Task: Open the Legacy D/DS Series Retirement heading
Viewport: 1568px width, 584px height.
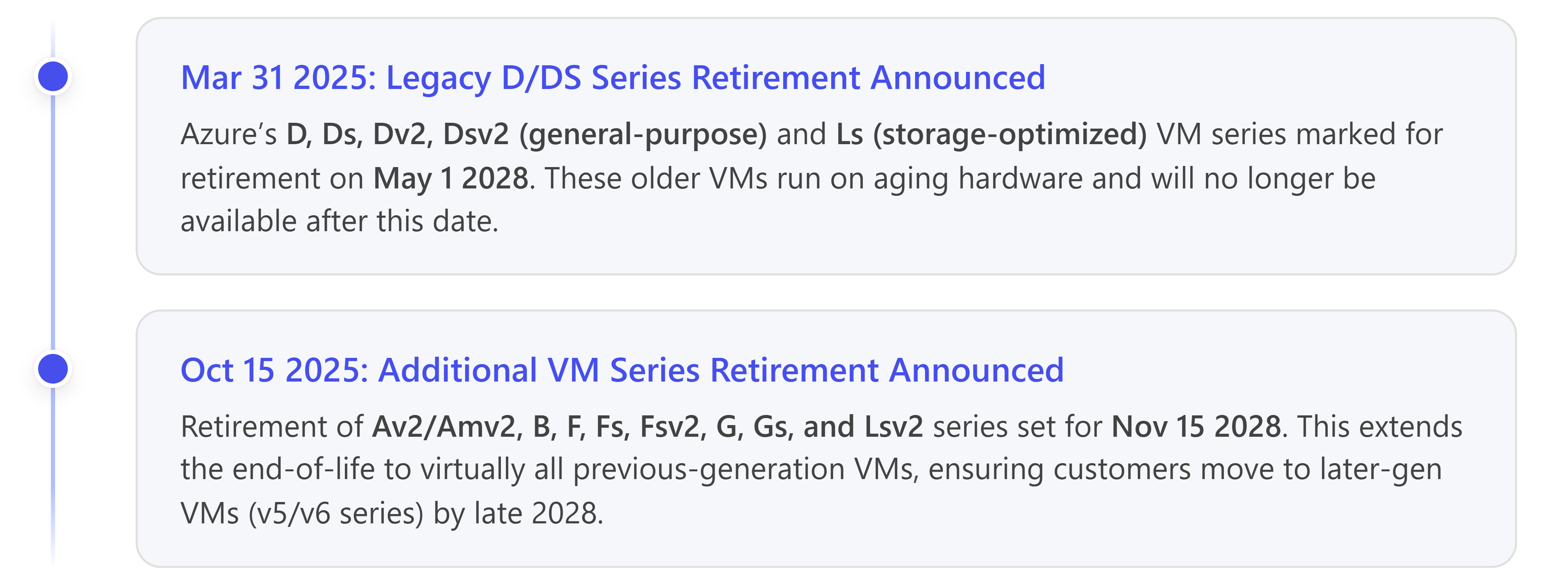Action: 612,78
